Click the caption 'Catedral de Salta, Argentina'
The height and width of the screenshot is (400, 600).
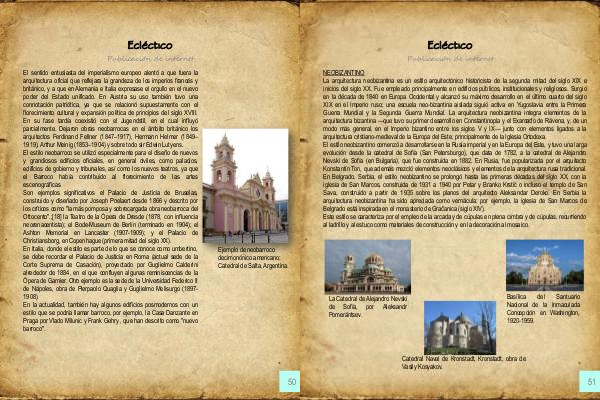[x=253, y=265]
